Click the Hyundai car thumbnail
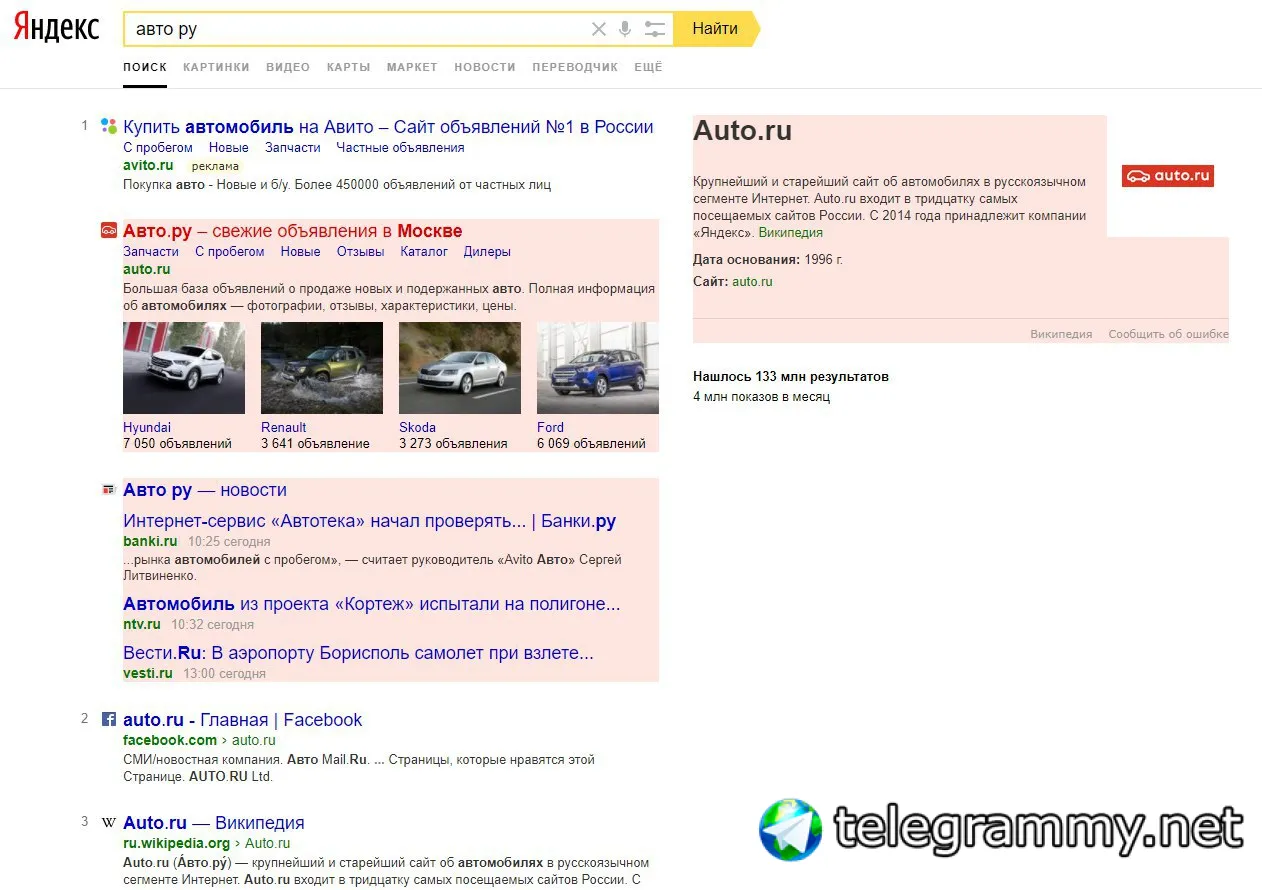This screenshot has width=1262, height=890. 184,368
